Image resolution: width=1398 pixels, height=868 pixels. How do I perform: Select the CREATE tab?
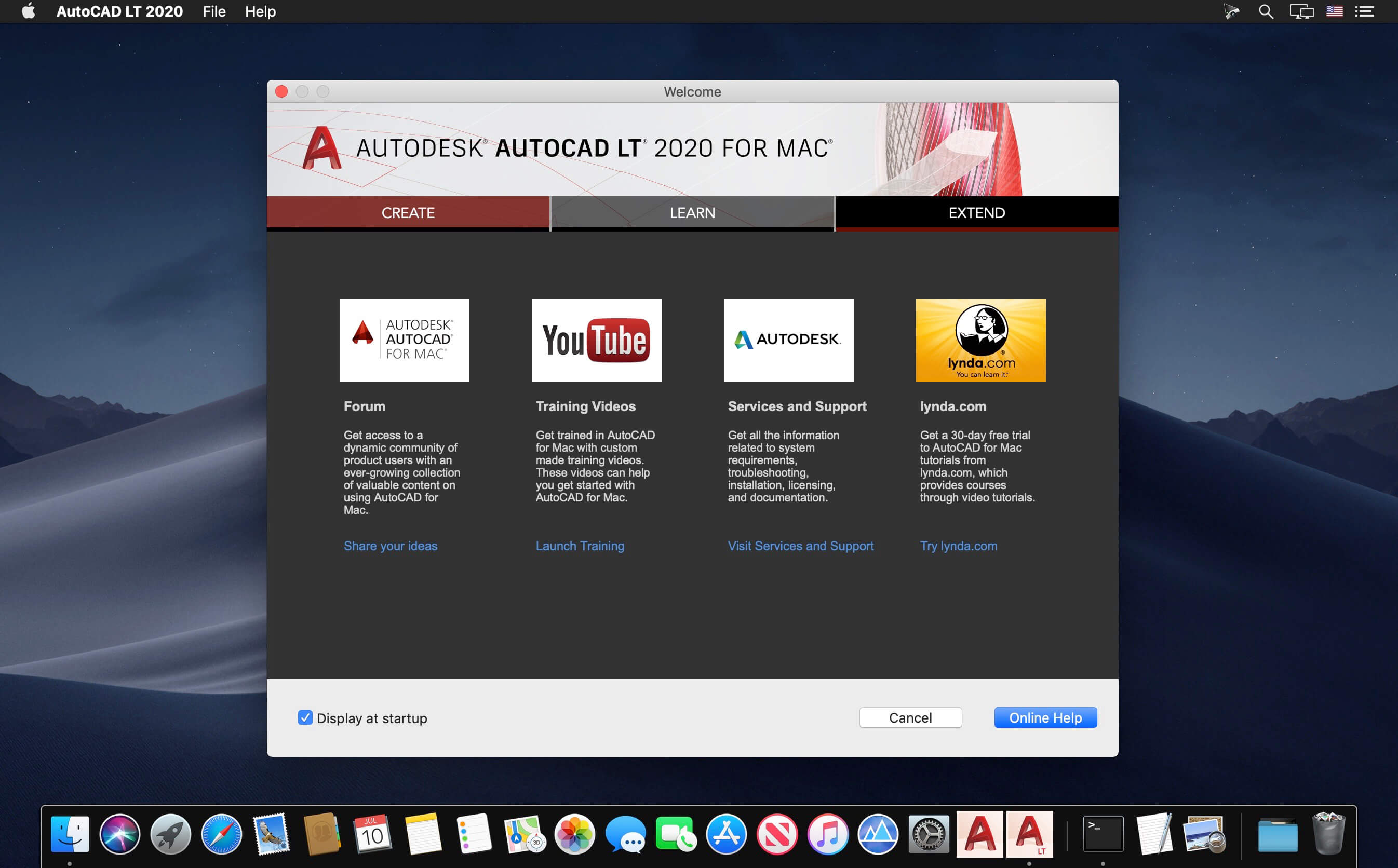407,213
